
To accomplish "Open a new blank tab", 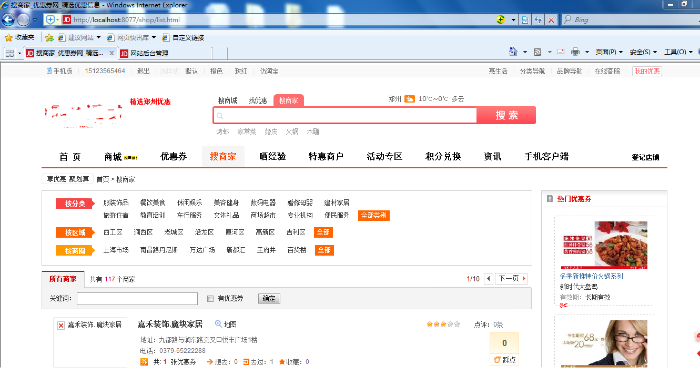I will 219,53.
